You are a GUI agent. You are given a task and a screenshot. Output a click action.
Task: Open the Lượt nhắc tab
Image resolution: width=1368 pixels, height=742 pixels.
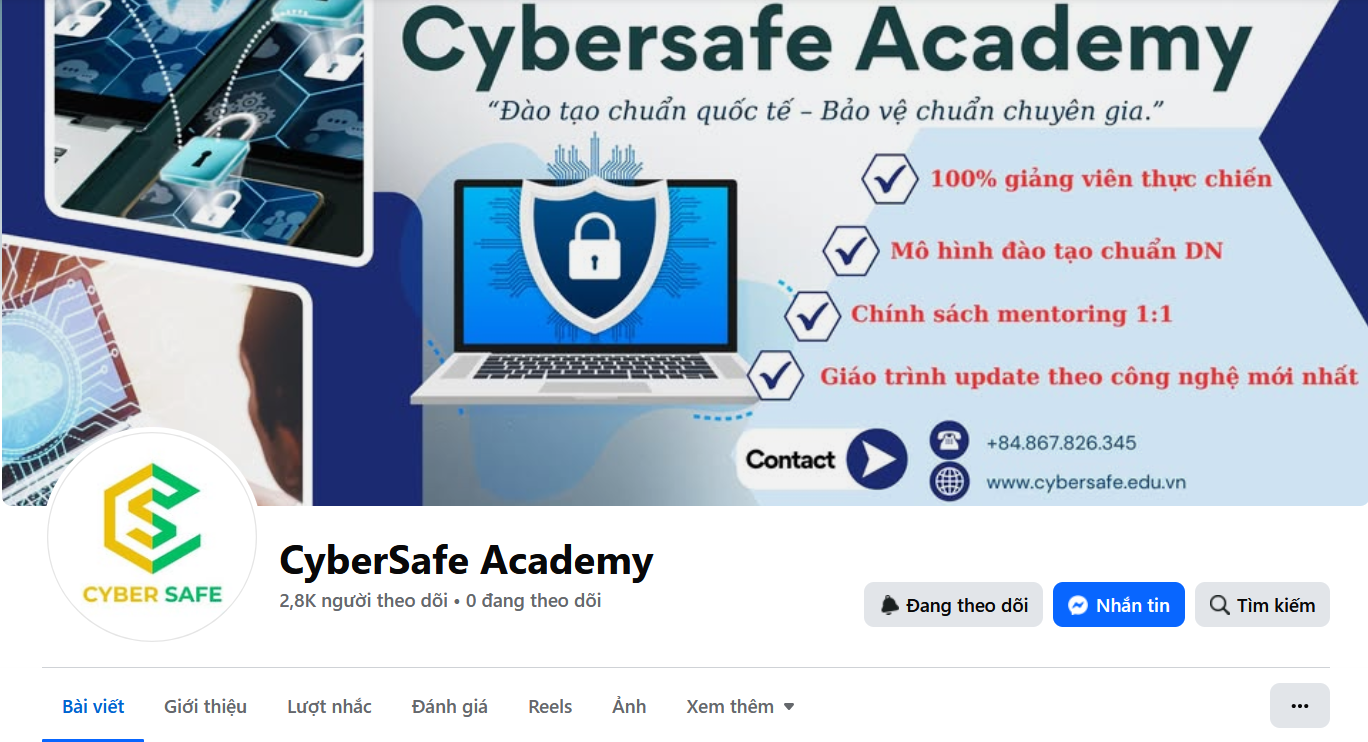point(329,706)
